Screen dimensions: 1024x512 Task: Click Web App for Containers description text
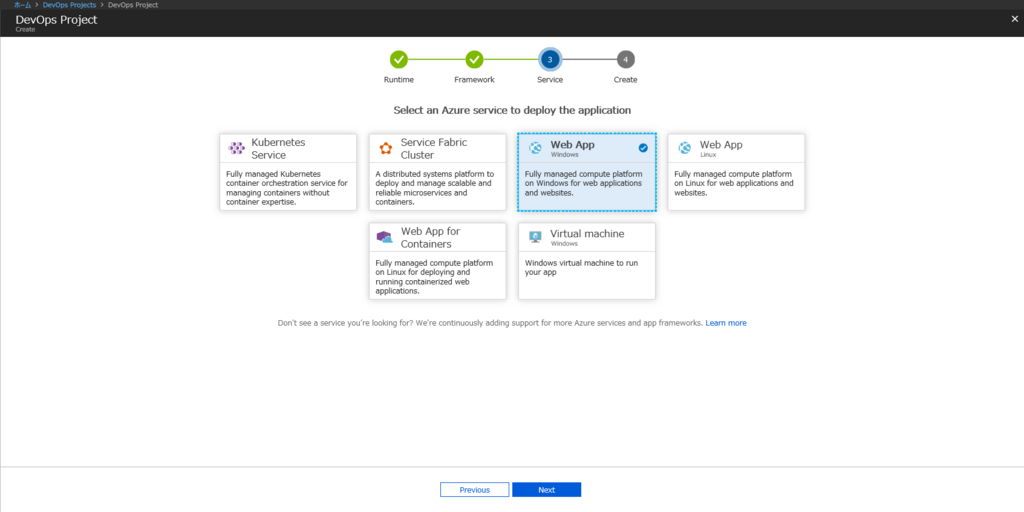[x=432, y=277]
